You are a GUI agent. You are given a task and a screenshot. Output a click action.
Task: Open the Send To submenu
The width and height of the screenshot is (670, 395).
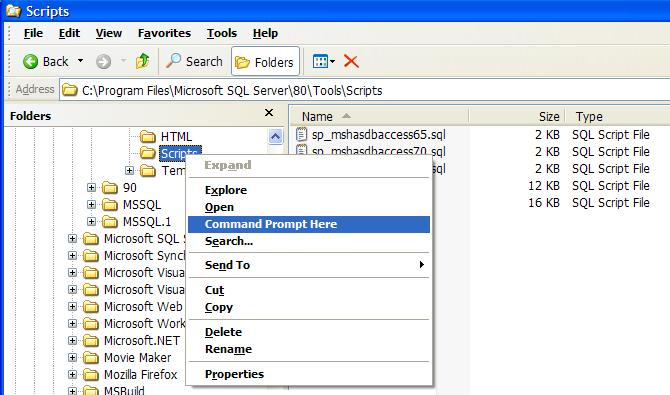point(309,265)
